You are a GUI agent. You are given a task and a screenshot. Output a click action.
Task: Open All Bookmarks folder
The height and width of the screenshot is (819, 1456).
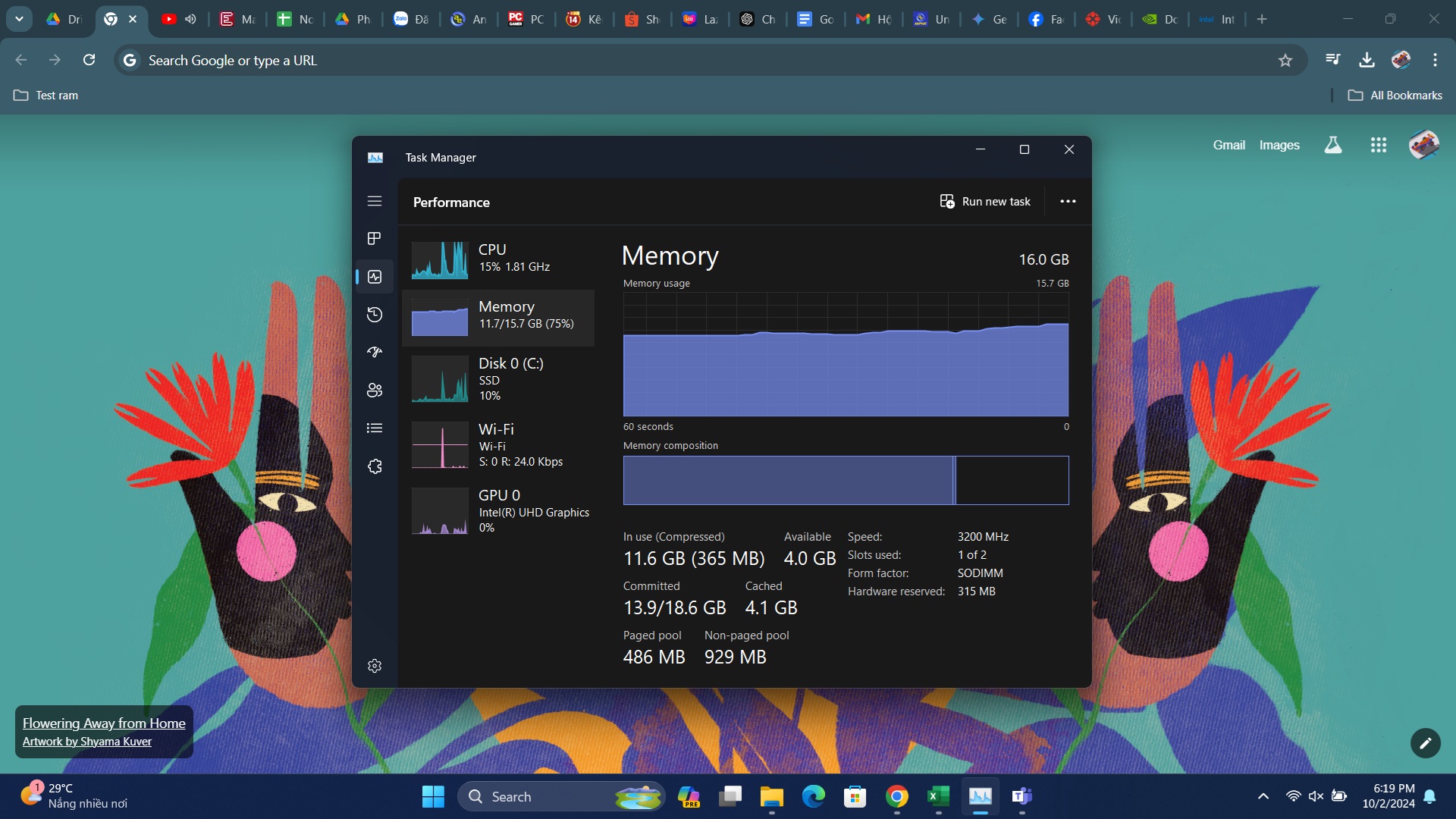click(x=1395, y=96)
